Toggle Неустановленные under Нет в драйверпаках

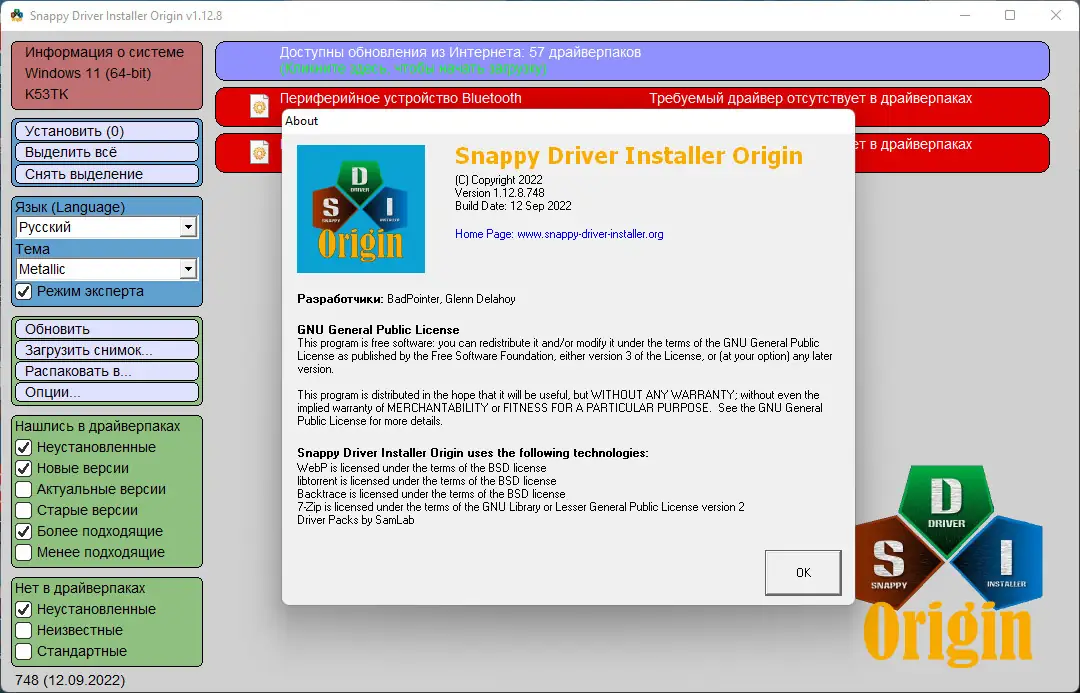24,609
